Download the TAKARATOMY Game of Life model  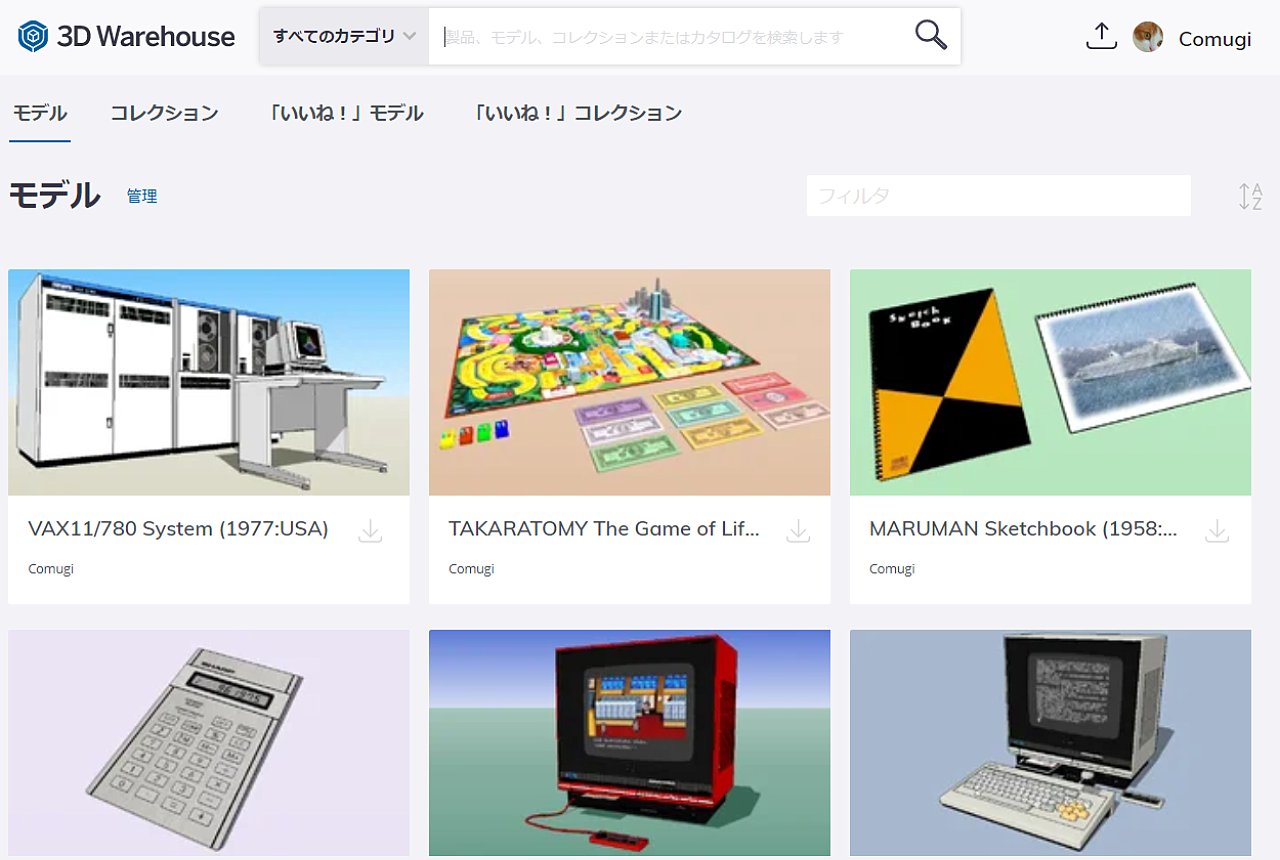click(798, 531)
